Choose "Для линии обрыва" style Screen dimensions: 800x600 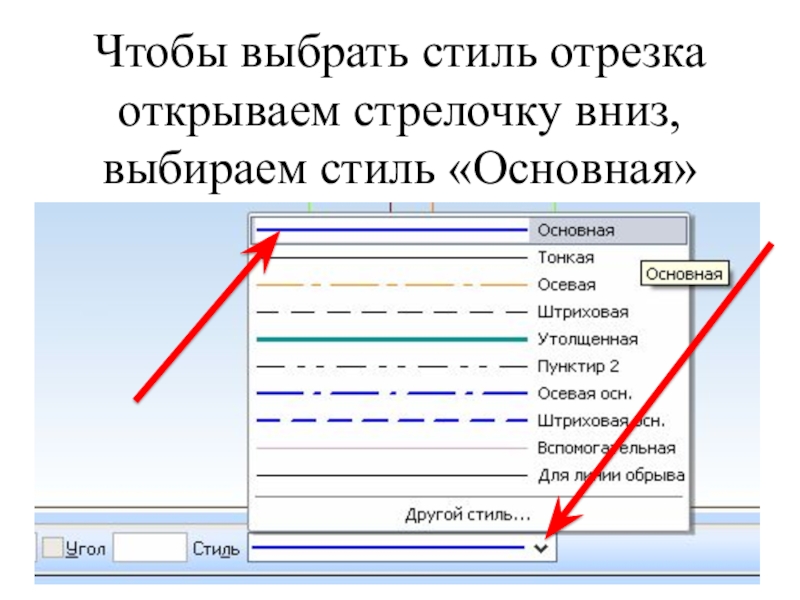(x=469, y=476)
